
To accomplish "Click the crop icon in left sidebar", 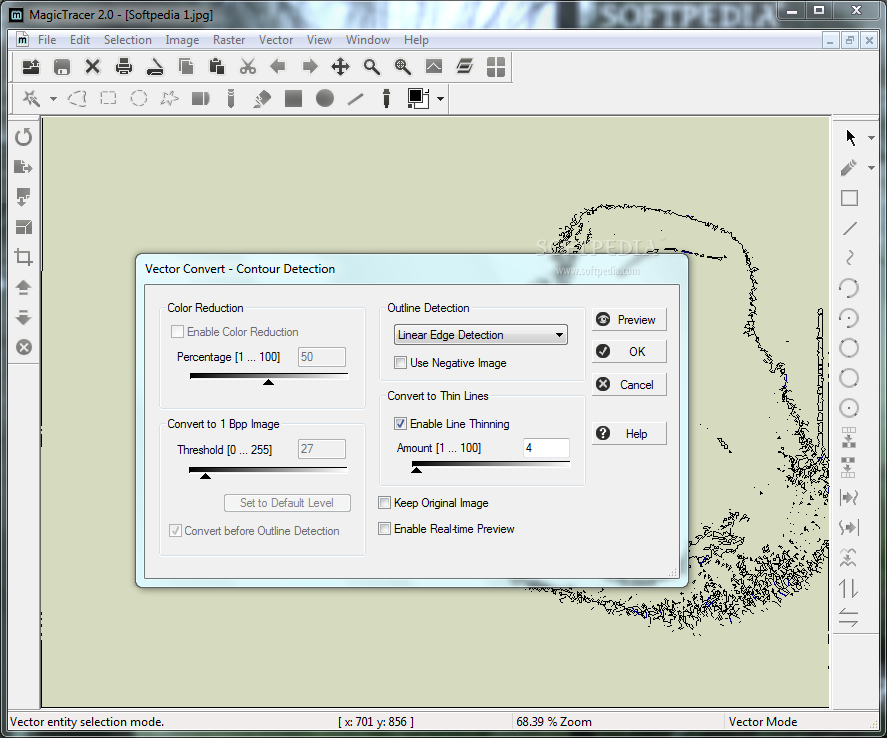I will (24, 257).
